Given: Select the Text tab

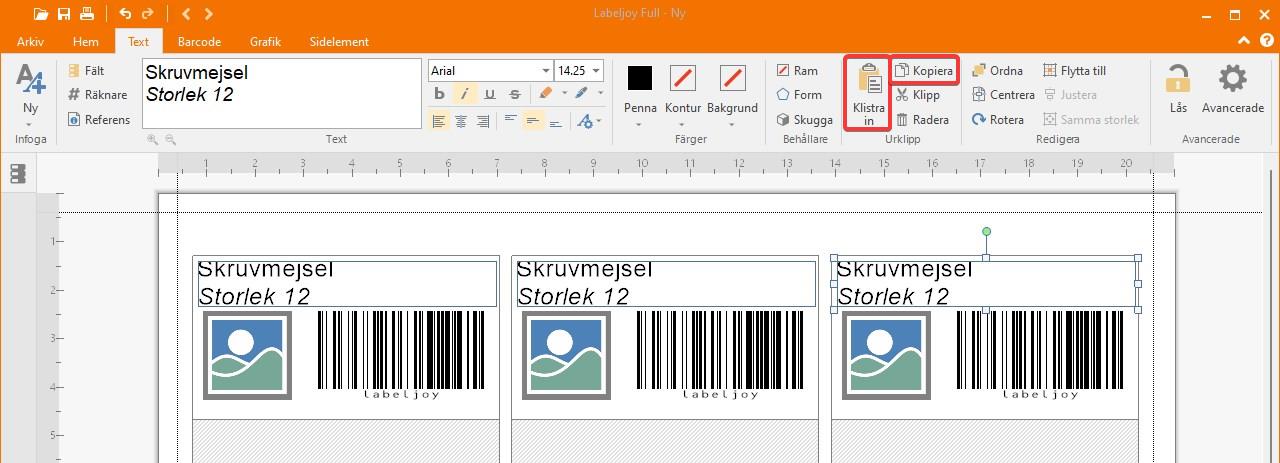Looking at the screenshot, I should (x=139, y=42).
